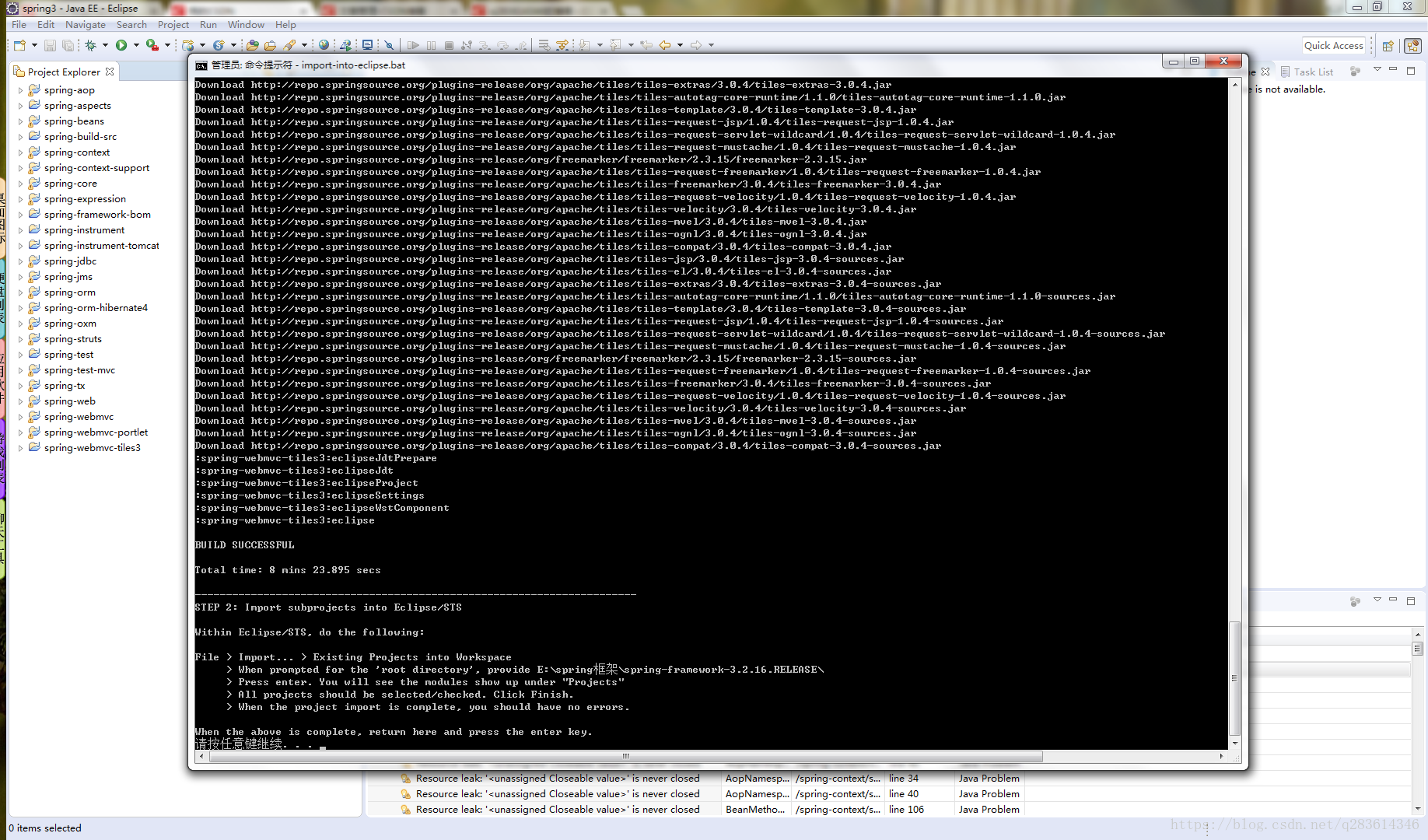
Task: Expand the spring-core project node
Action: click(x=20, y=184)
